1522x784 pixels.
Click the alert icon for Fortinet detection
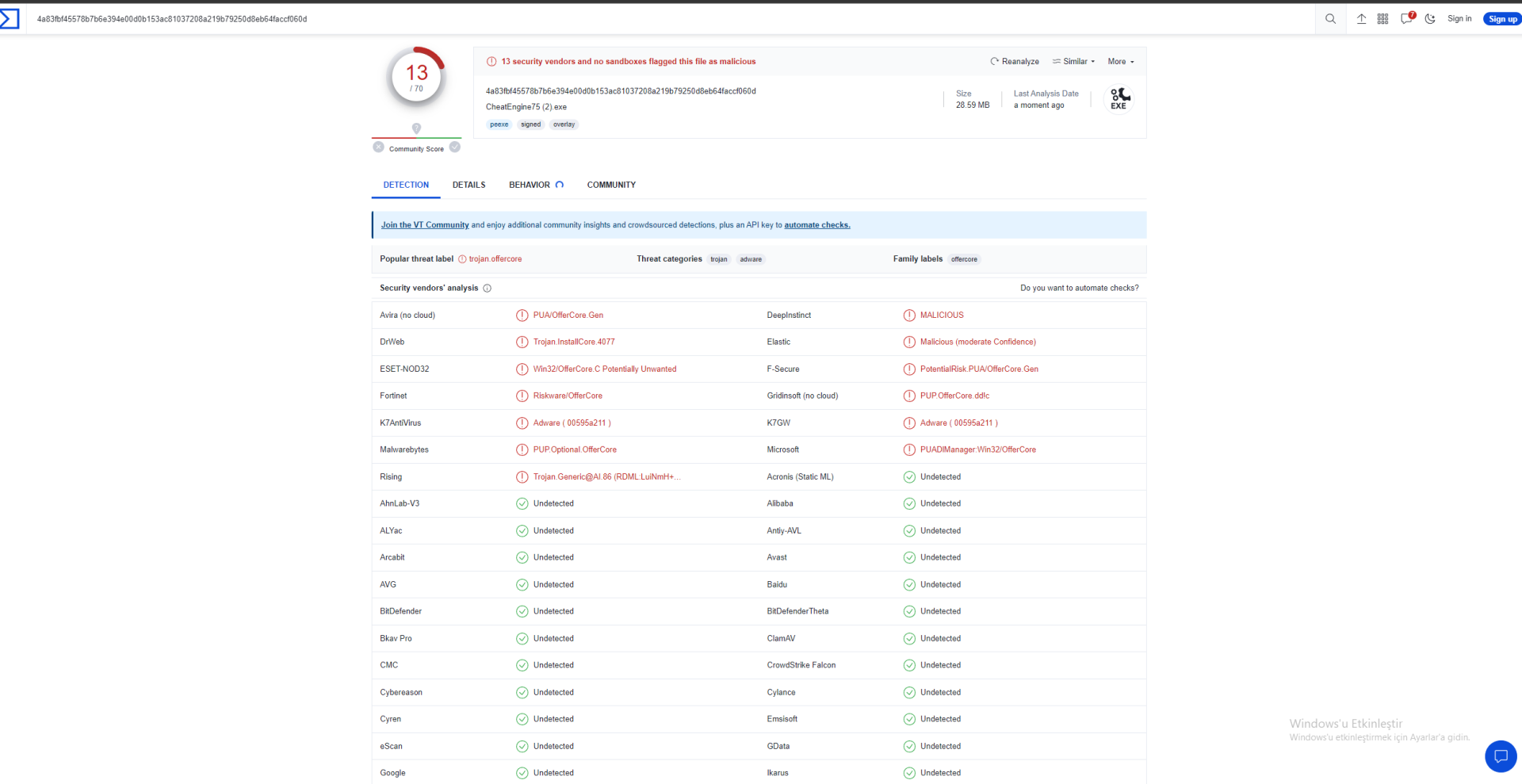(x=522, y=396)
